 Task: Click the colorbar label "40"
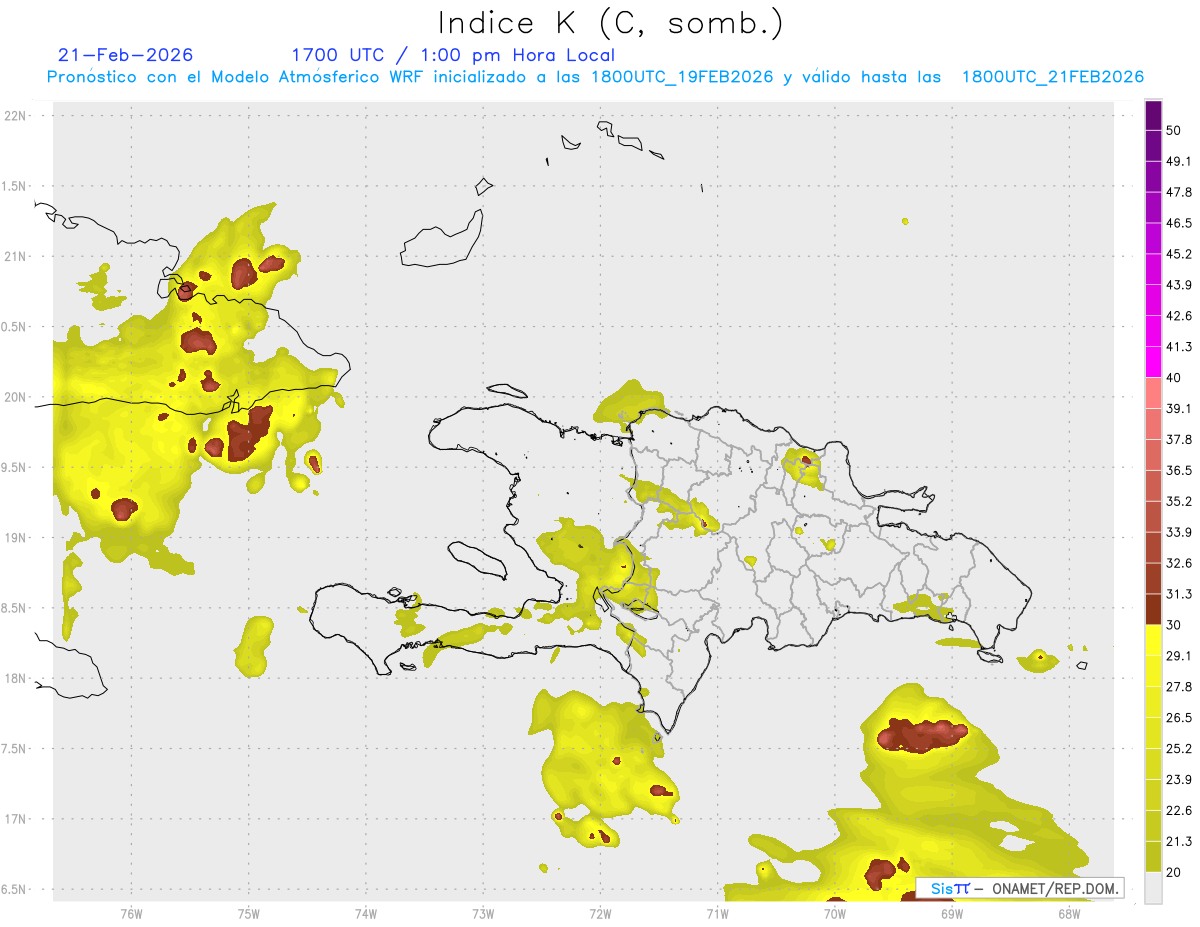coord(1174,378)
